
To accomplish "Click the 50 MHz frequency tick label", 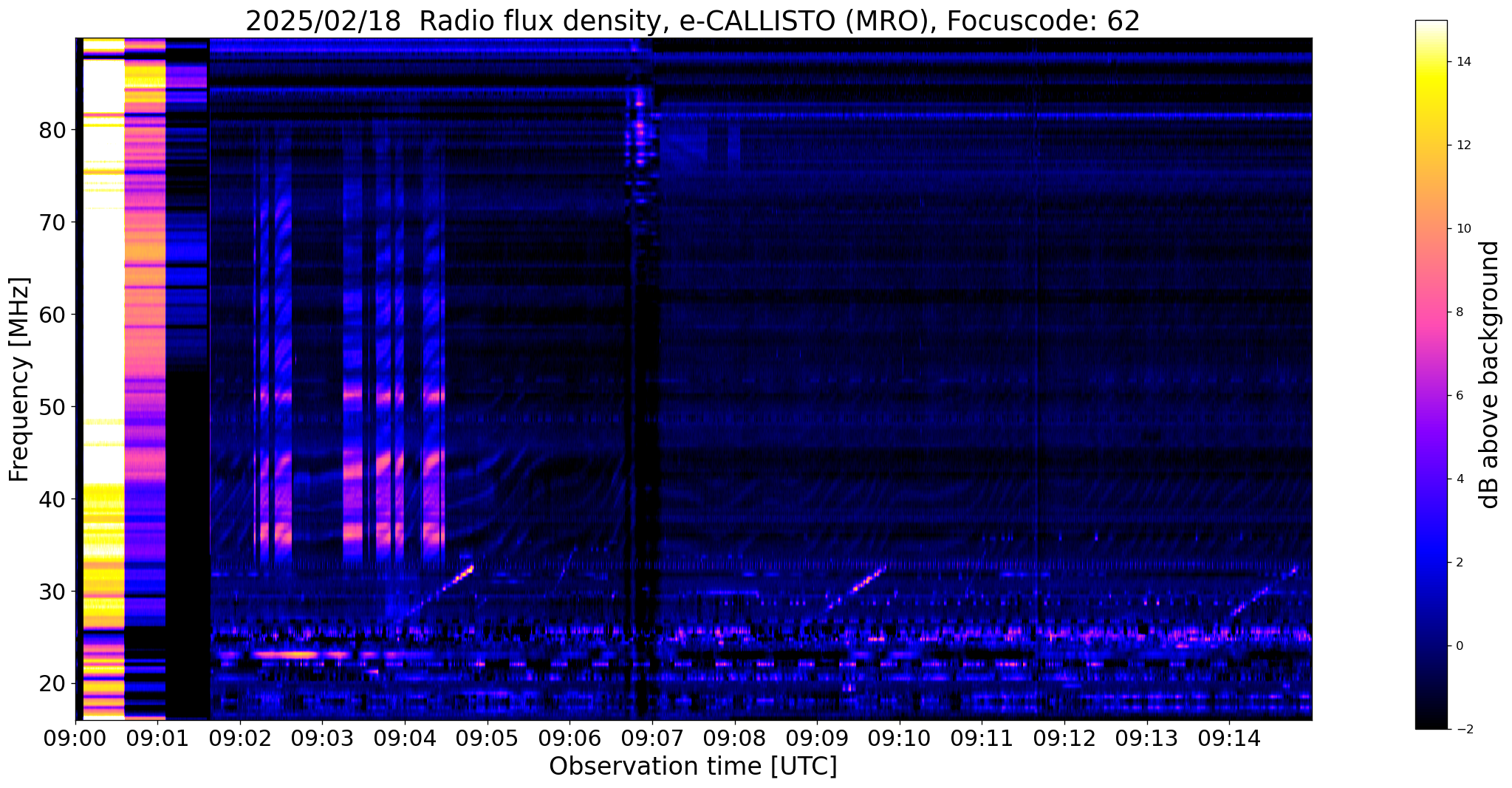I will [x=53, y=407].
